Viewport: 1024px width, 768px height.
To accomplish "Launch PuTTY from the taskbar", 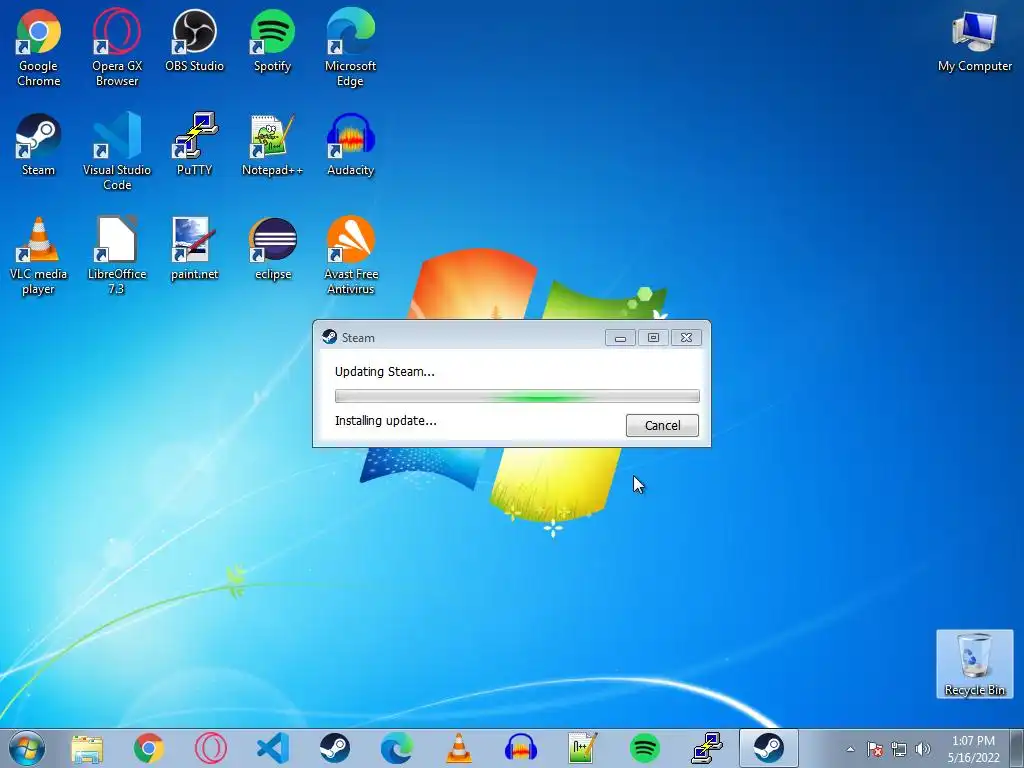I will coord(706,748).
